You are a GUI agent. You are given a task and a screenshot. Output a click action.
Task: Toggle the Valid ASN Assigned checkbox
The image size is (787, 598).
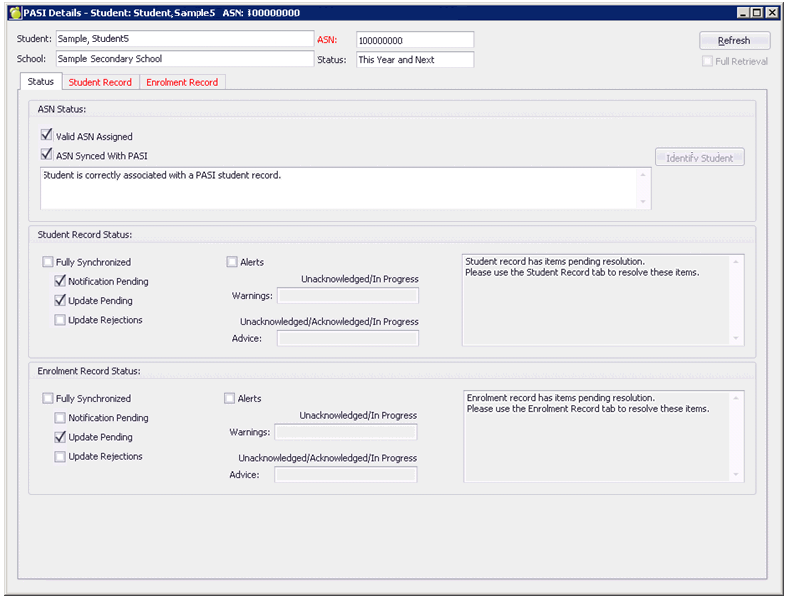coord(46,135)
